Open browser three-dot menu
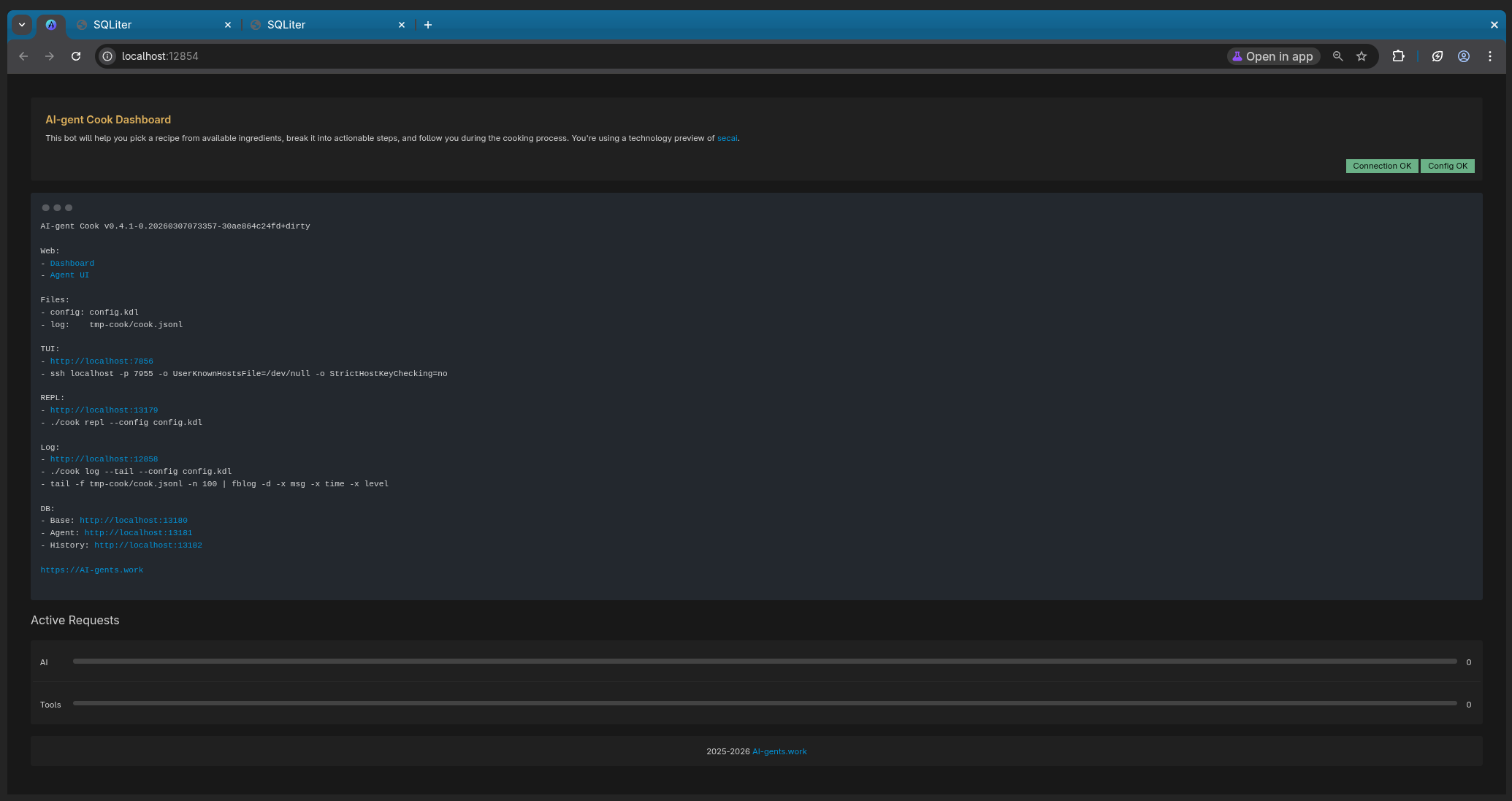The image size is (1512, 801). pos(1490,56)
